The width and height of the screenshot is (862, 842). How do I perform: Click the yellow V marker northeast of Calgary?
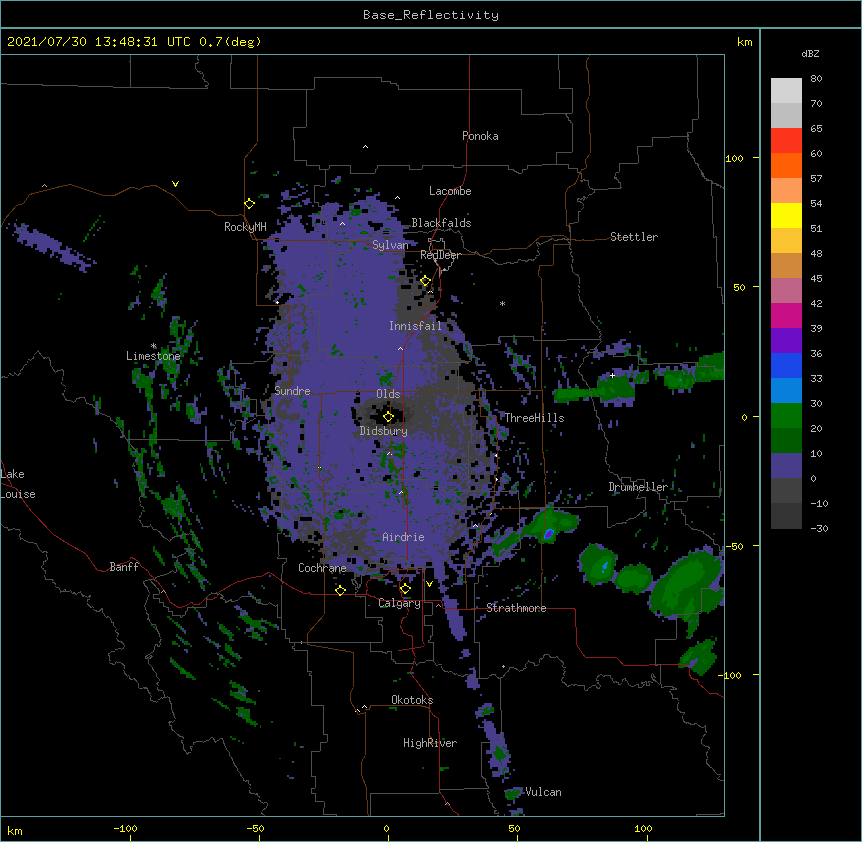(429, 584)
